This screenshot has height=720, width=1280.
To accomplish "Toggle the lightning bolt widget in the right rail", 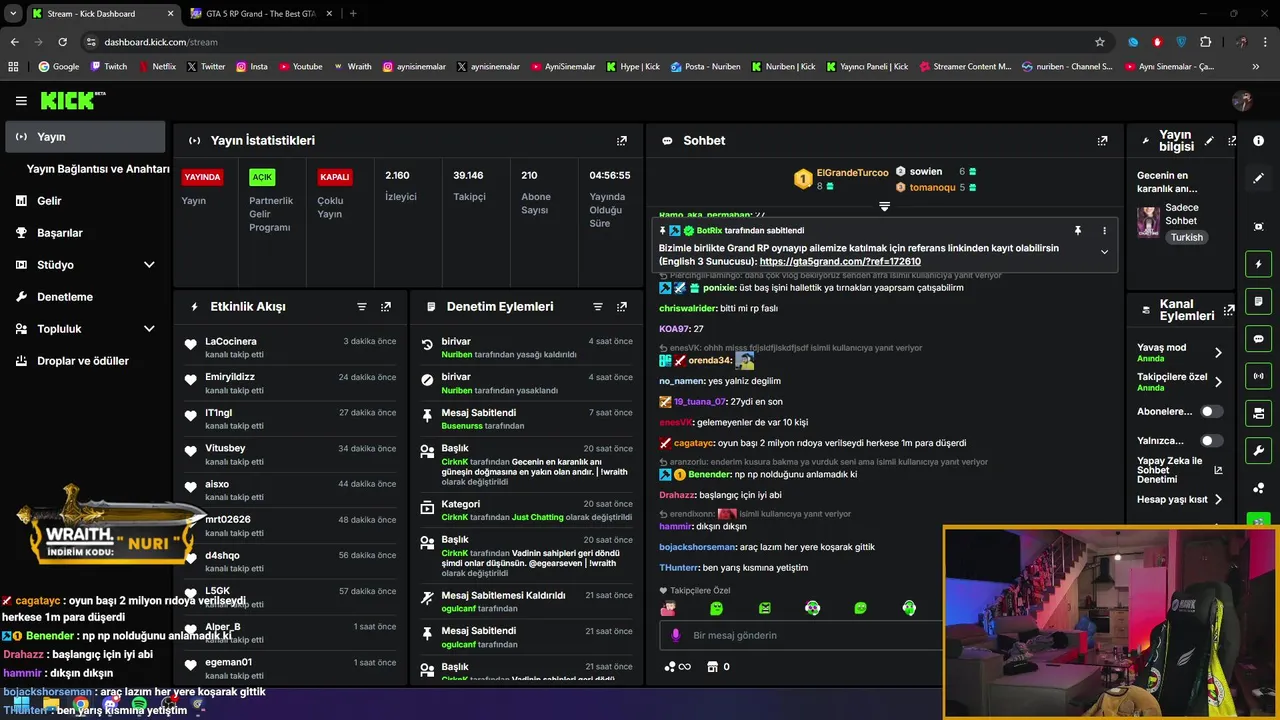I will point(1258,264).
